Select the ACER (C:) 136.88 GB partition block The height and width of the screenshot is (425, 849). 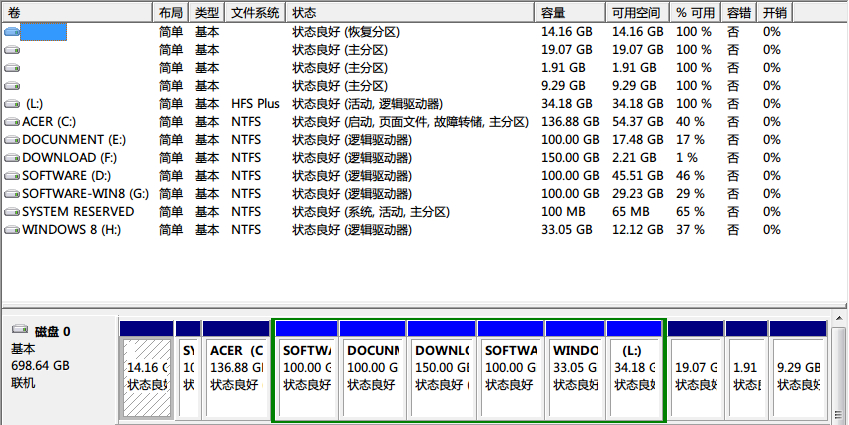tap(236, 370)
